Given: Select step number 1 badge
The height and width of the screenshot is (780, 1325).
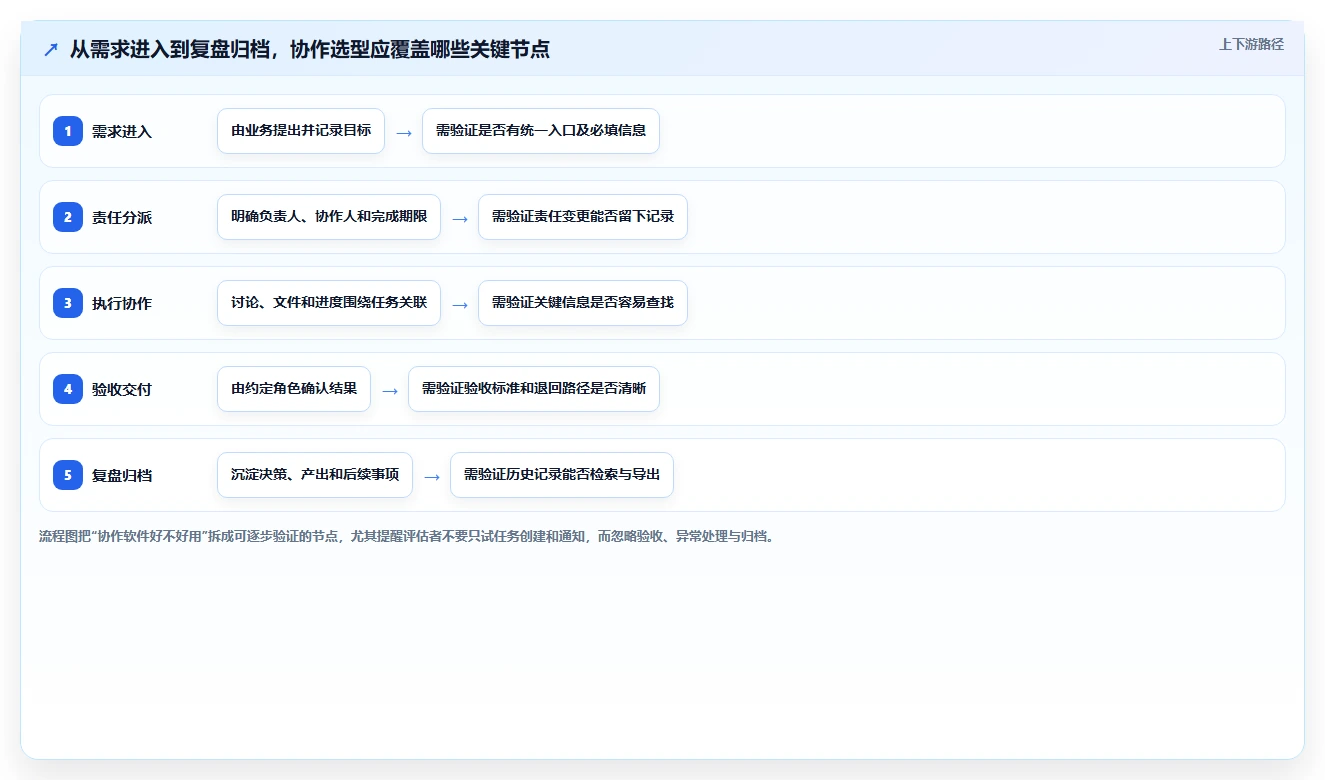Looking at the screenshot, I should [68, 131].
